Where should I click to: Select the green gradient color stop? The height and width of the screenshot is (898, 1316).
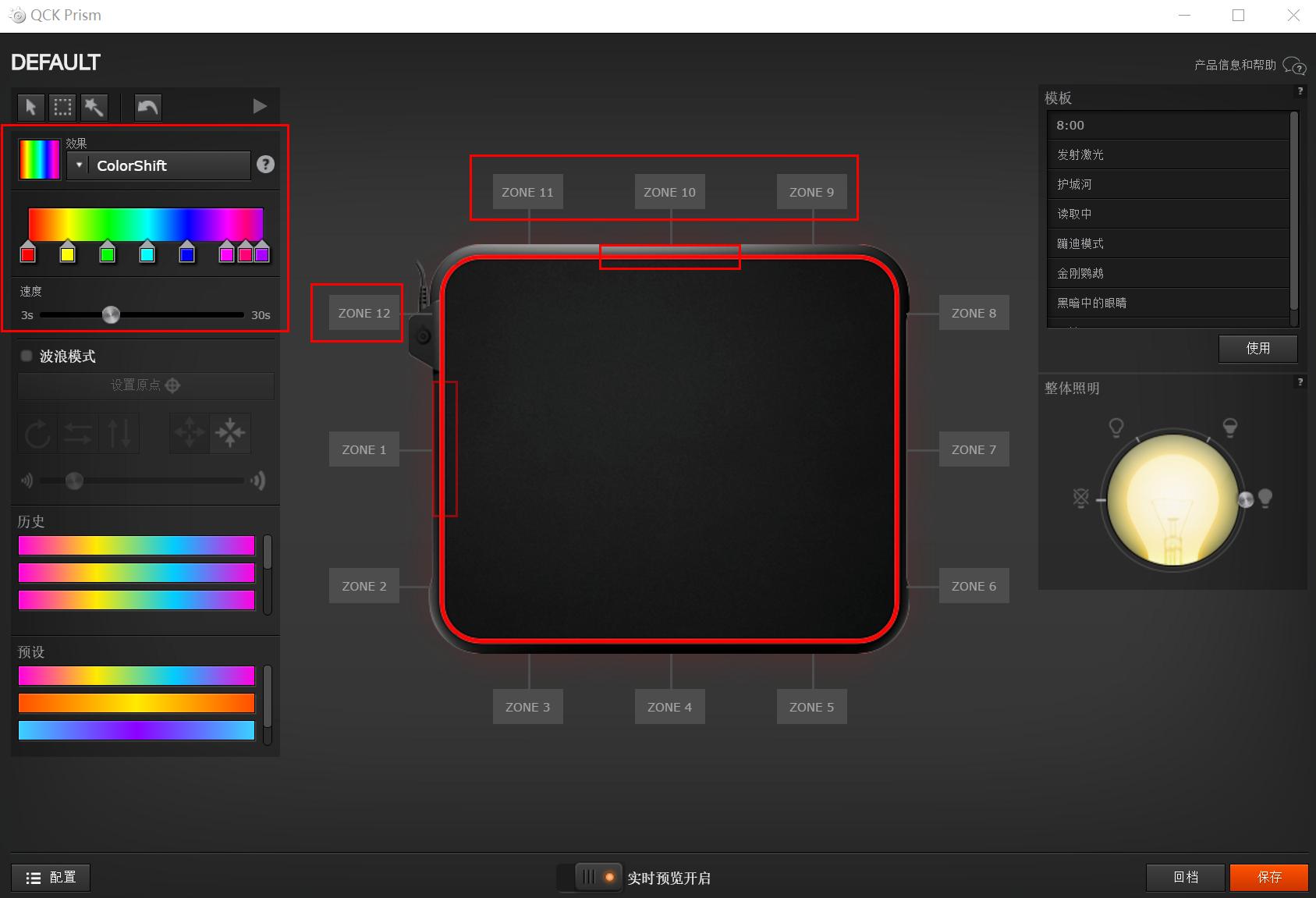pos(108,252)
